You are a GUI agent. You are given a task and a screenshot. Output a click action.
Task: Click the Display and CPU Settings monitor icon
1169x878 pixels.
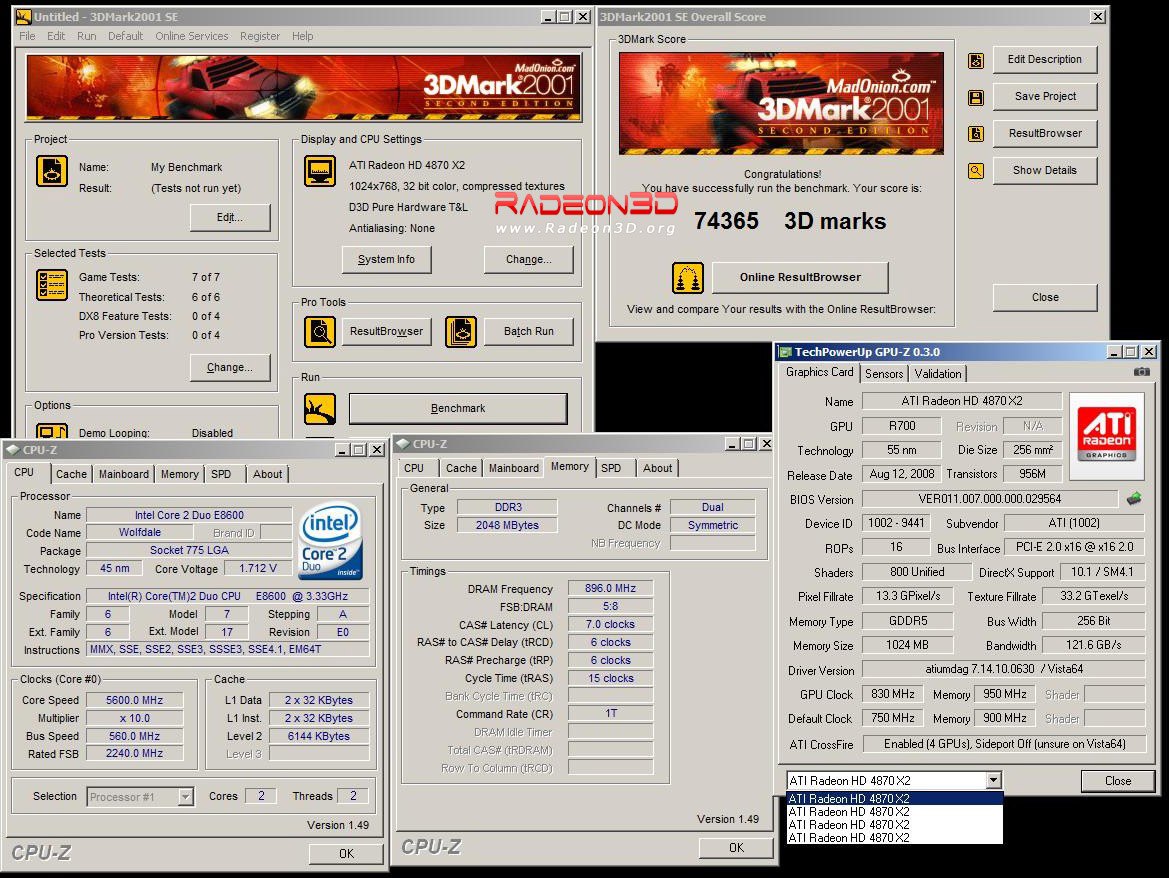pyautogui.click(x=320, y=171)
